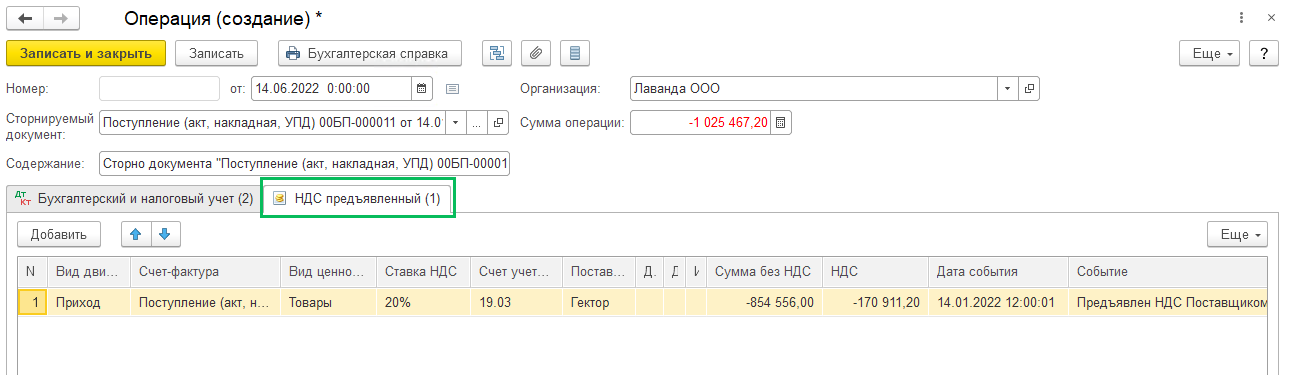Select VAT cell -170 911,20
Viewport: 1290px width, 375px height.
[x=875, y=302]
